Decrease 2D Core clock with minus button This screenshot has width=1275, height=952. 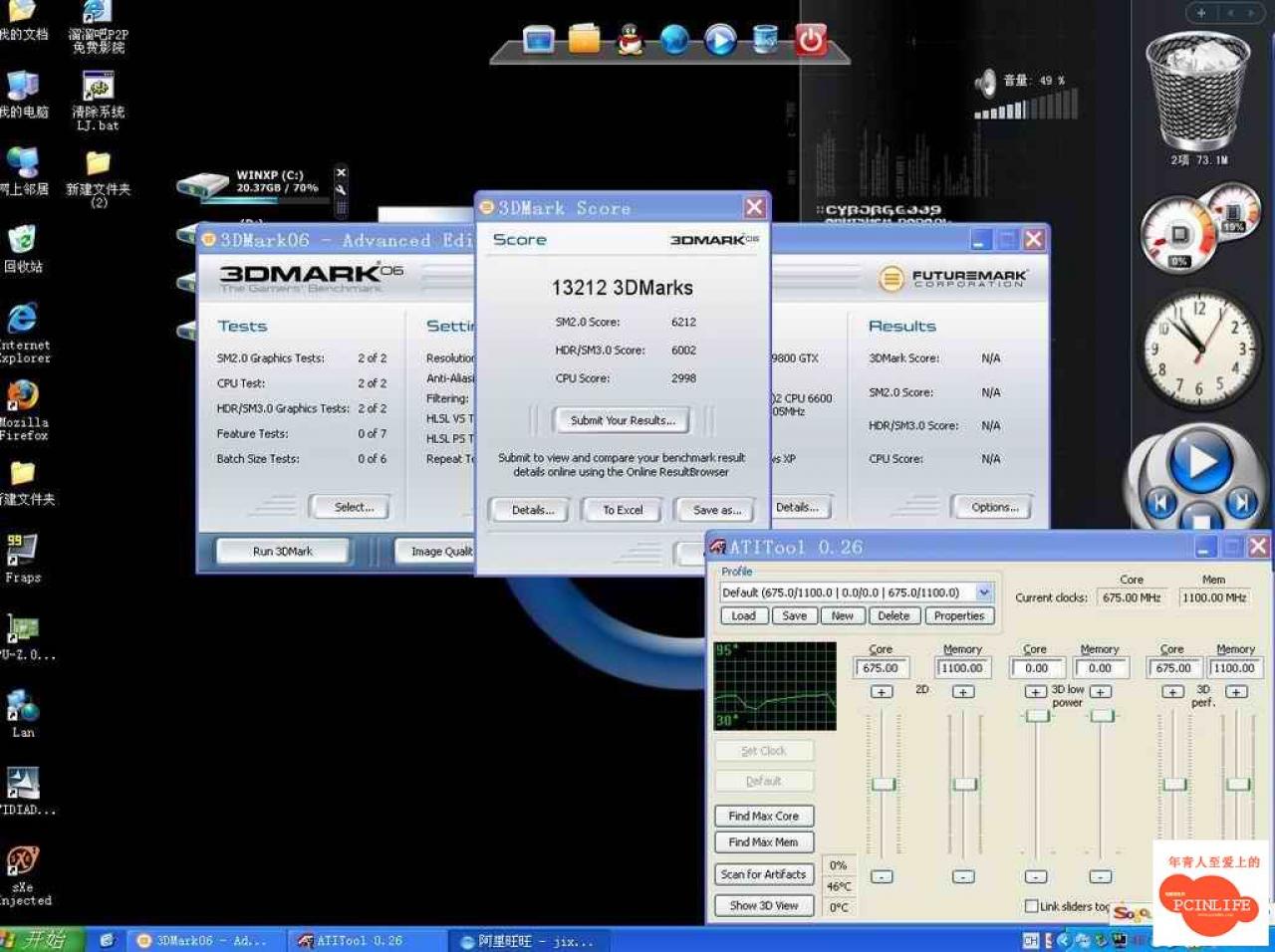point(882,876)
